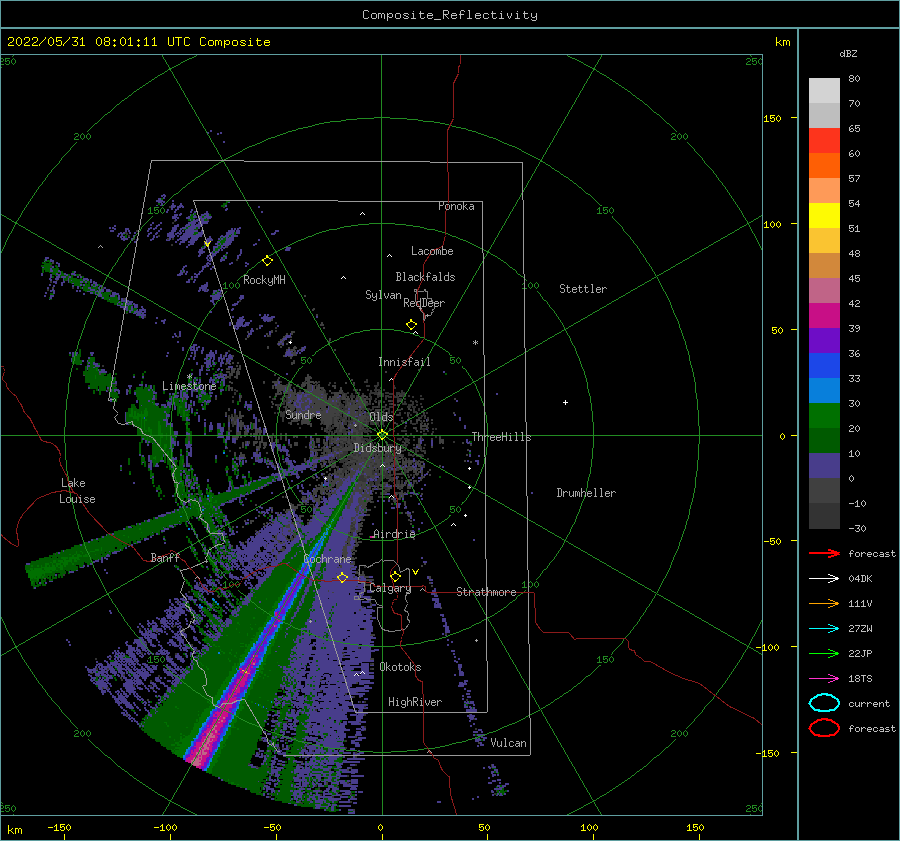The height and width of the screenshot is (841, 900).
Task: Select the magenta 18TS arrow icon
Action: tap(824, 679)
